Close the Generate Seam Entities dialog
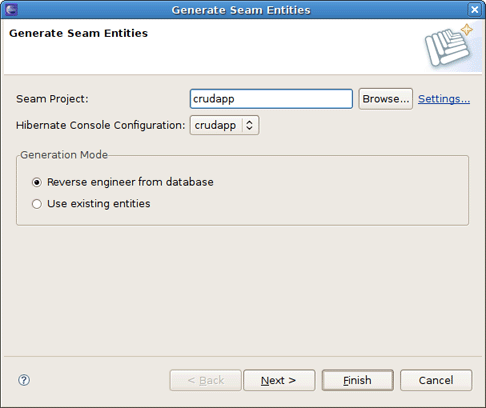This screenshot has height=408, width=486. [x=475, y=10]
